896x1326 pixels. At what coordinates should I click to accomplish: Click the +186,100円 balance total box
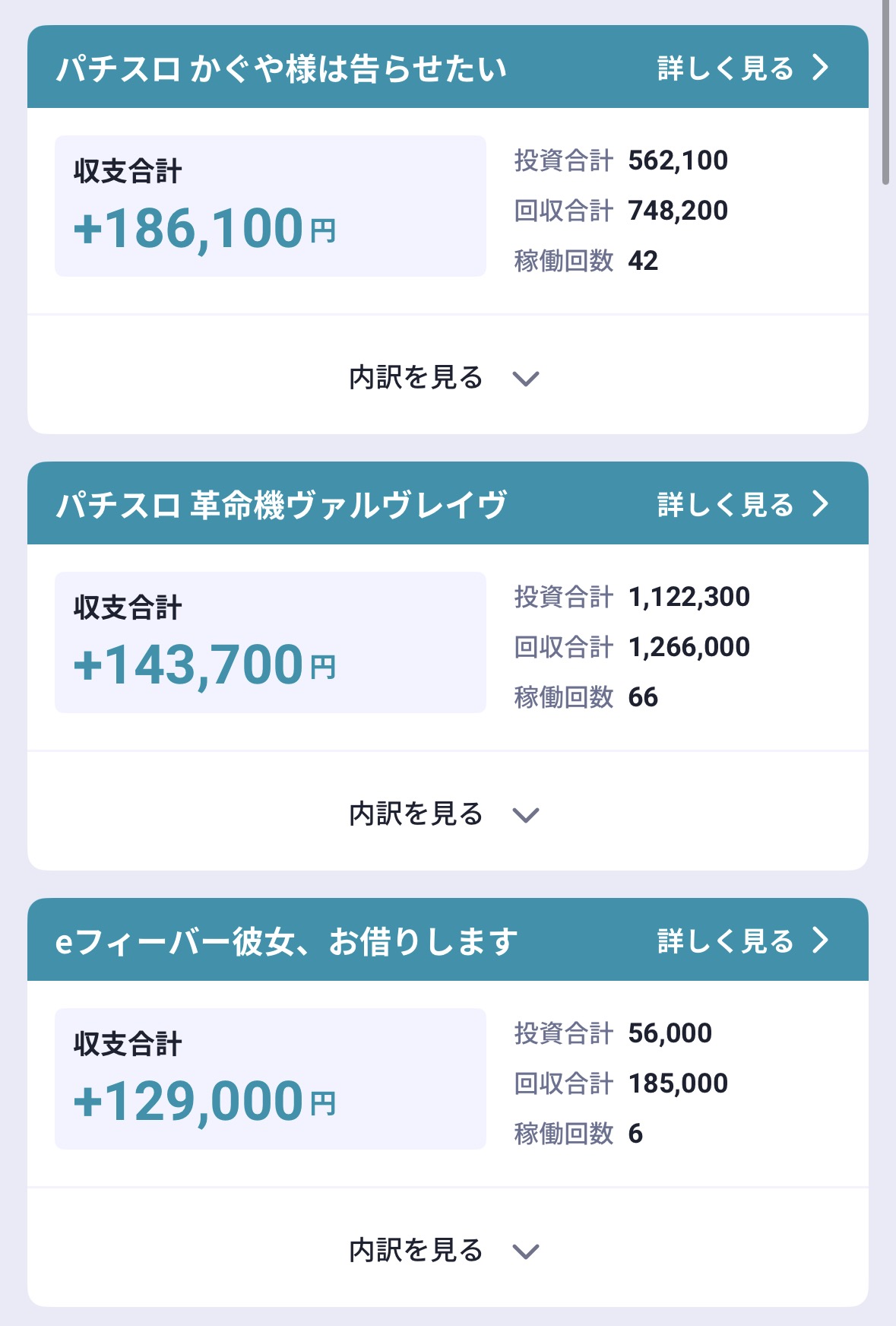point(270,206)
